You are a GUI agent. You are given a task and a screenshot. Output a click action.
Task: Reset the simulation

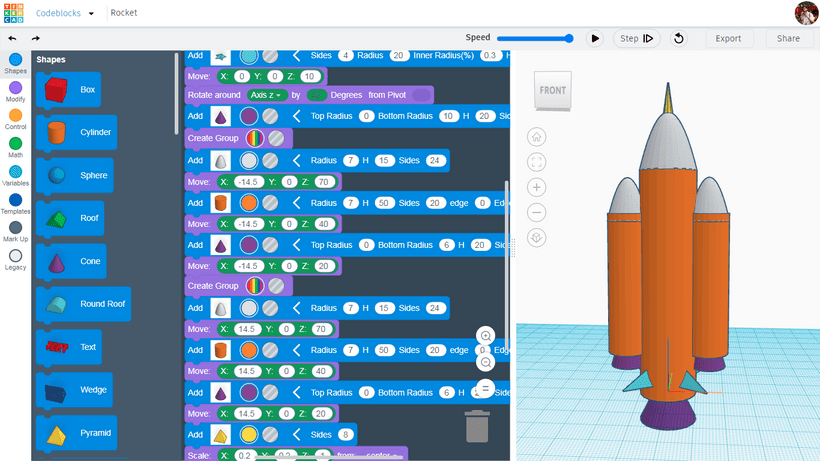(679, 38)
